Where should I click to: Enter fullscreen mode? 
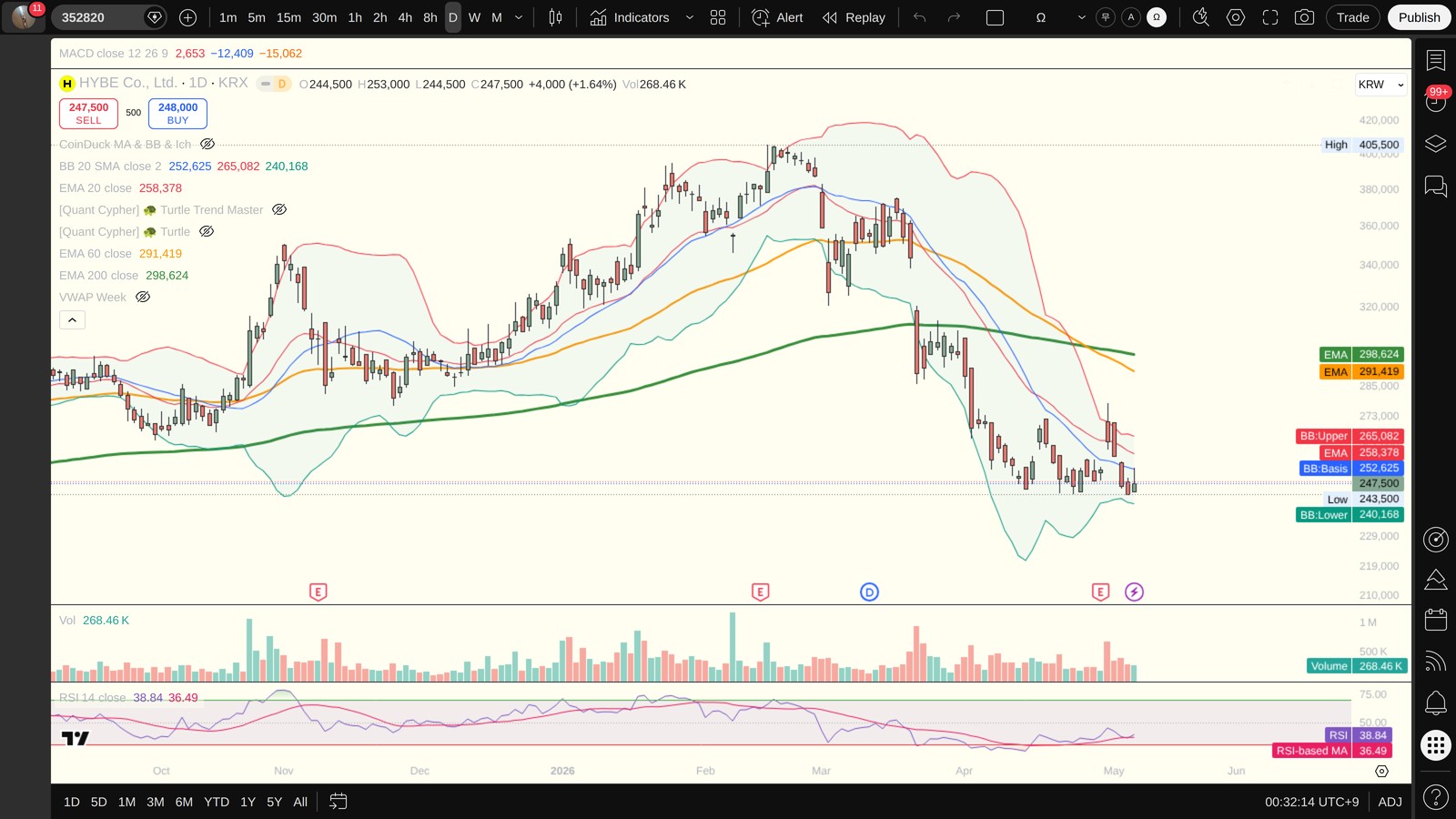(1270, 17)
